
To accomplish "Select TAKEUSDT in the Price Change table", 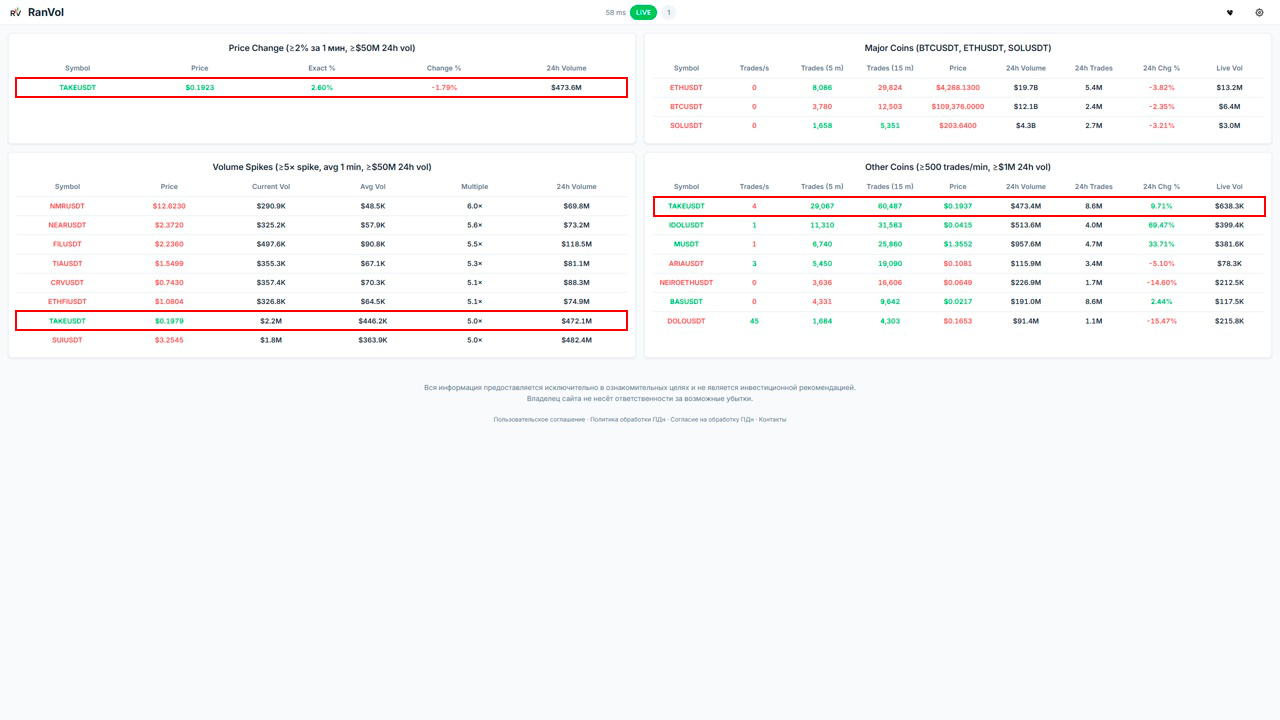I will [x=77, y=88].
